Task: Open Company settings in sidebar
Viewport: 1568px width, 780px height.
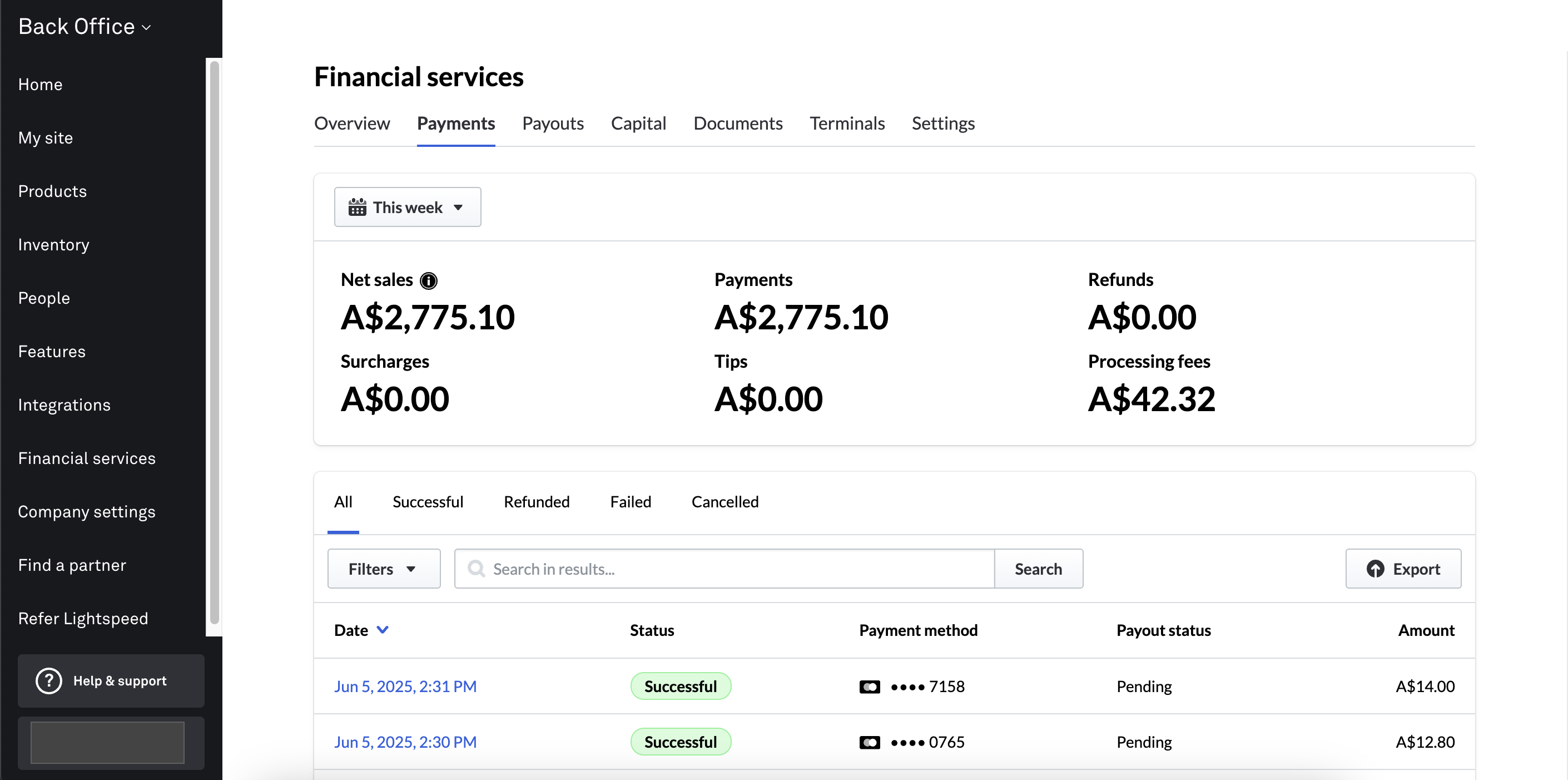Action: [86, 512]
